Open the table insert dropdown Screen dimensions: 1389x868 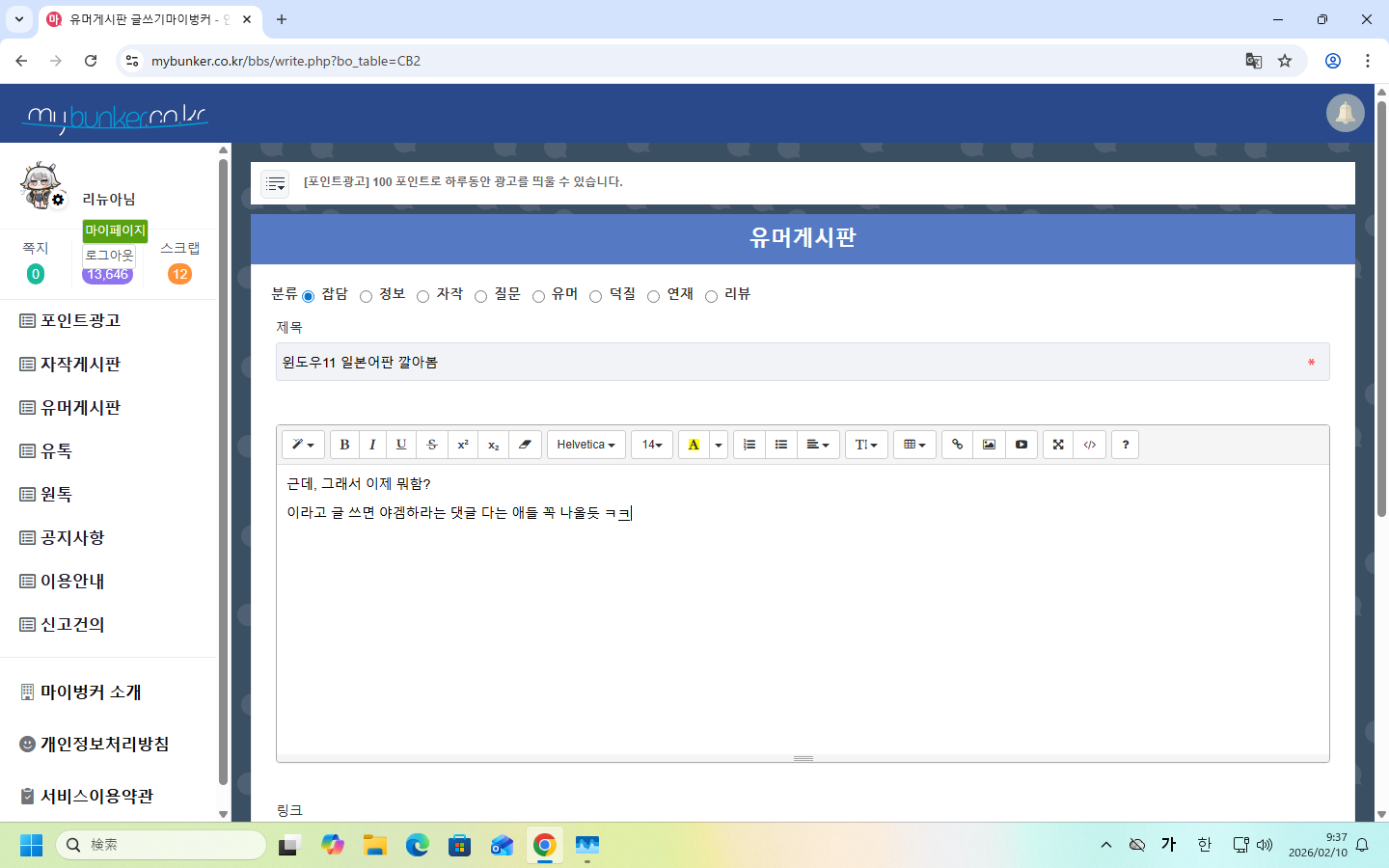click(914, 445)
